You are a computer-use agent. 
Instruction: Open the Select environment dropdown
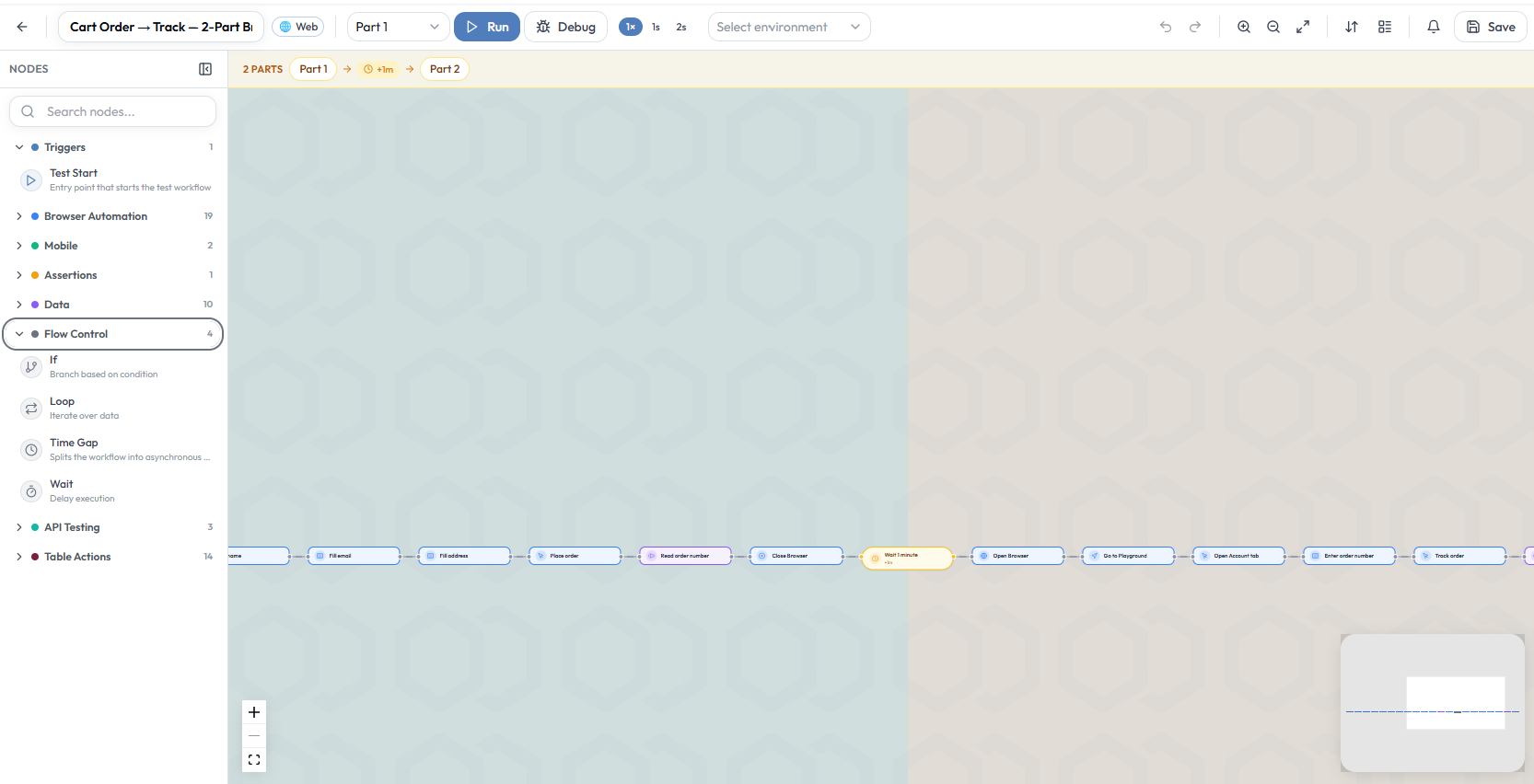tap(789, 27)
